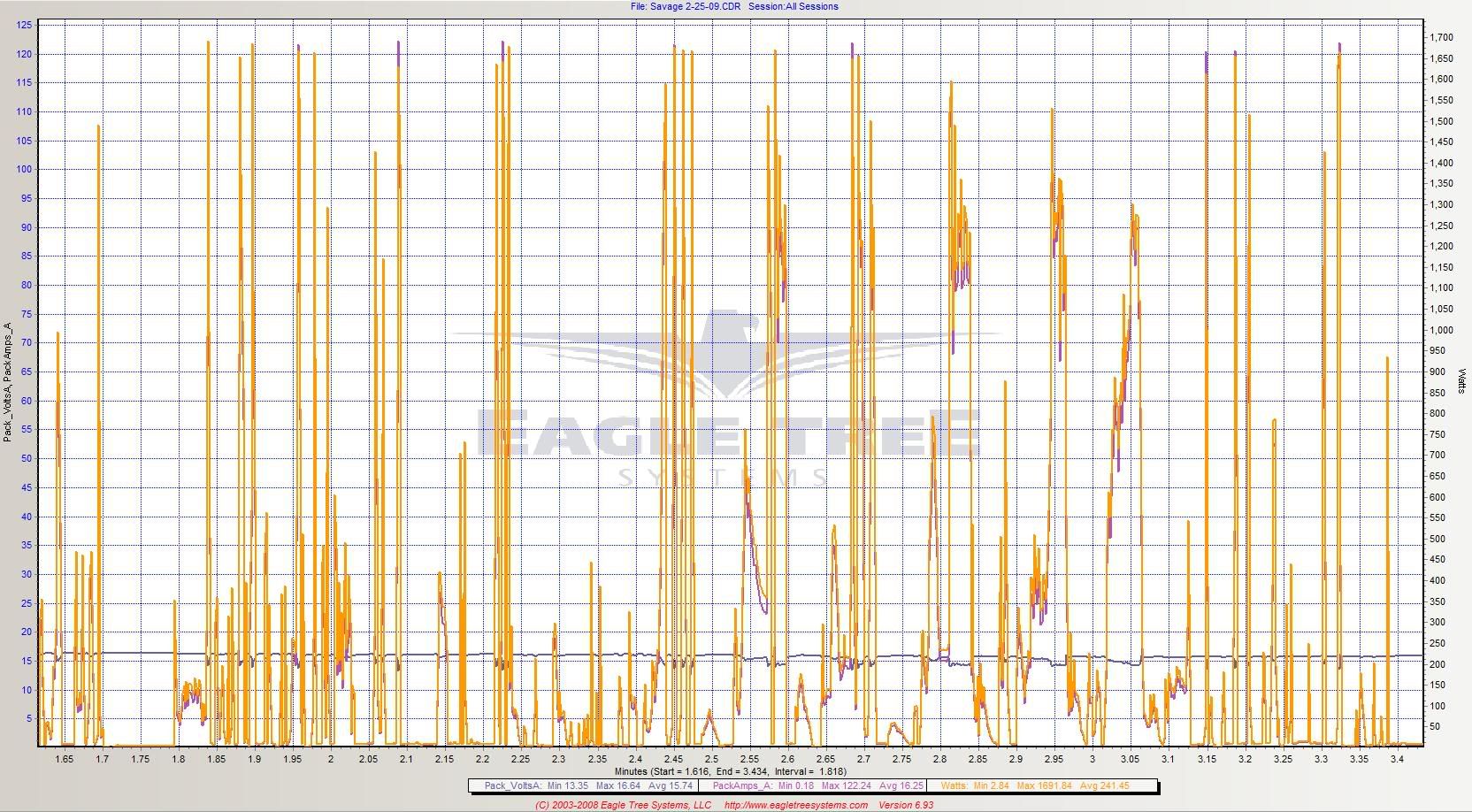Image resolution: width=1472 pixels, height=812 pixels.
Task: Click the 1.65 tick on the minutes axis
Action: pyautogui.click(x=65, y=759)
